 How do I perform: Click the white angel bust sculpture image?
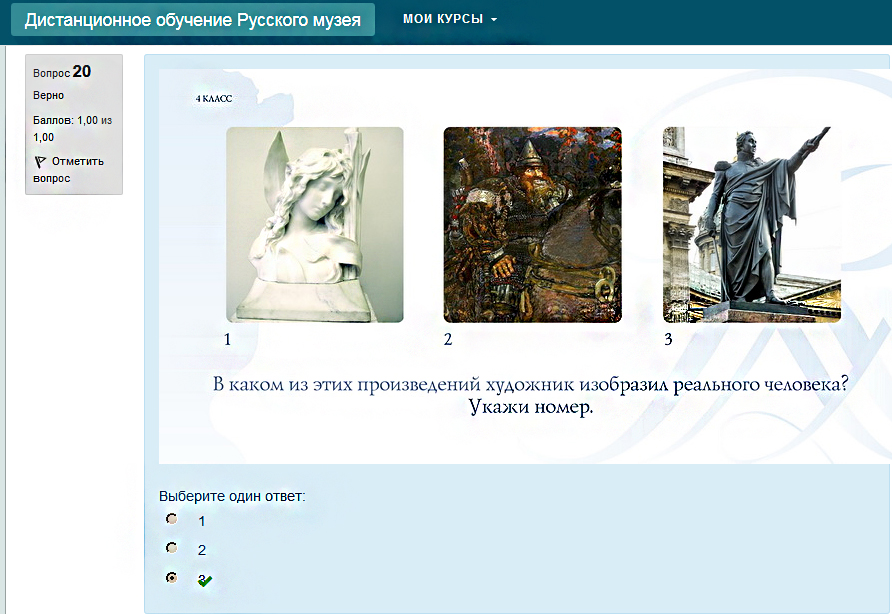[314, 224]
